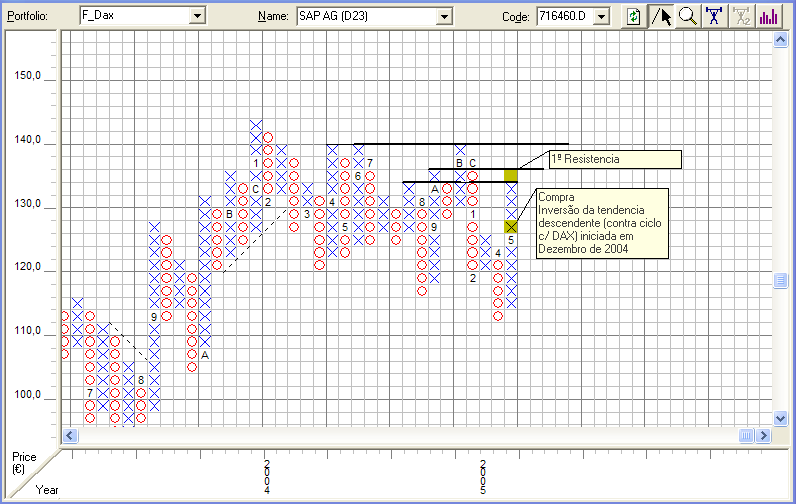The height and width of the screenshot is (504, 796).
Task: Click the grayed weightlifter X2 icon
Action: pyautogui.click(x=742, y=16)
